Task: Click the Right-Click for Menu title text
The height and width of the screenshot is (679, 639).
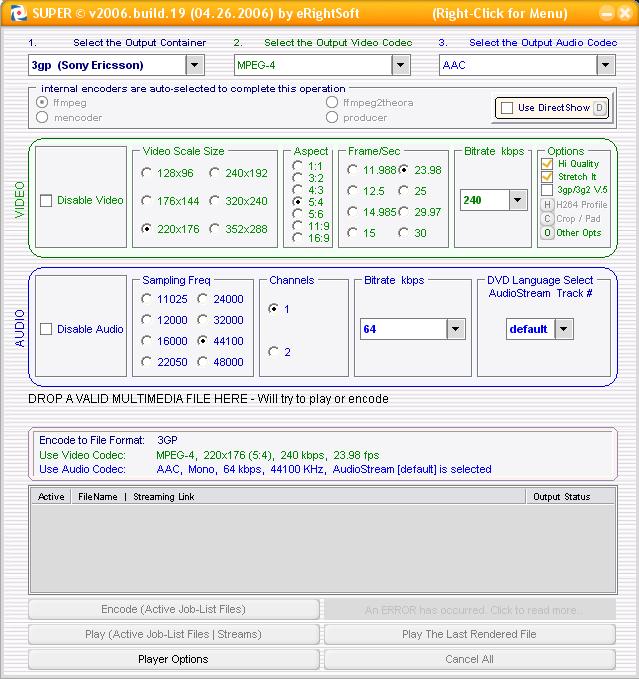Action: (500, 13)
